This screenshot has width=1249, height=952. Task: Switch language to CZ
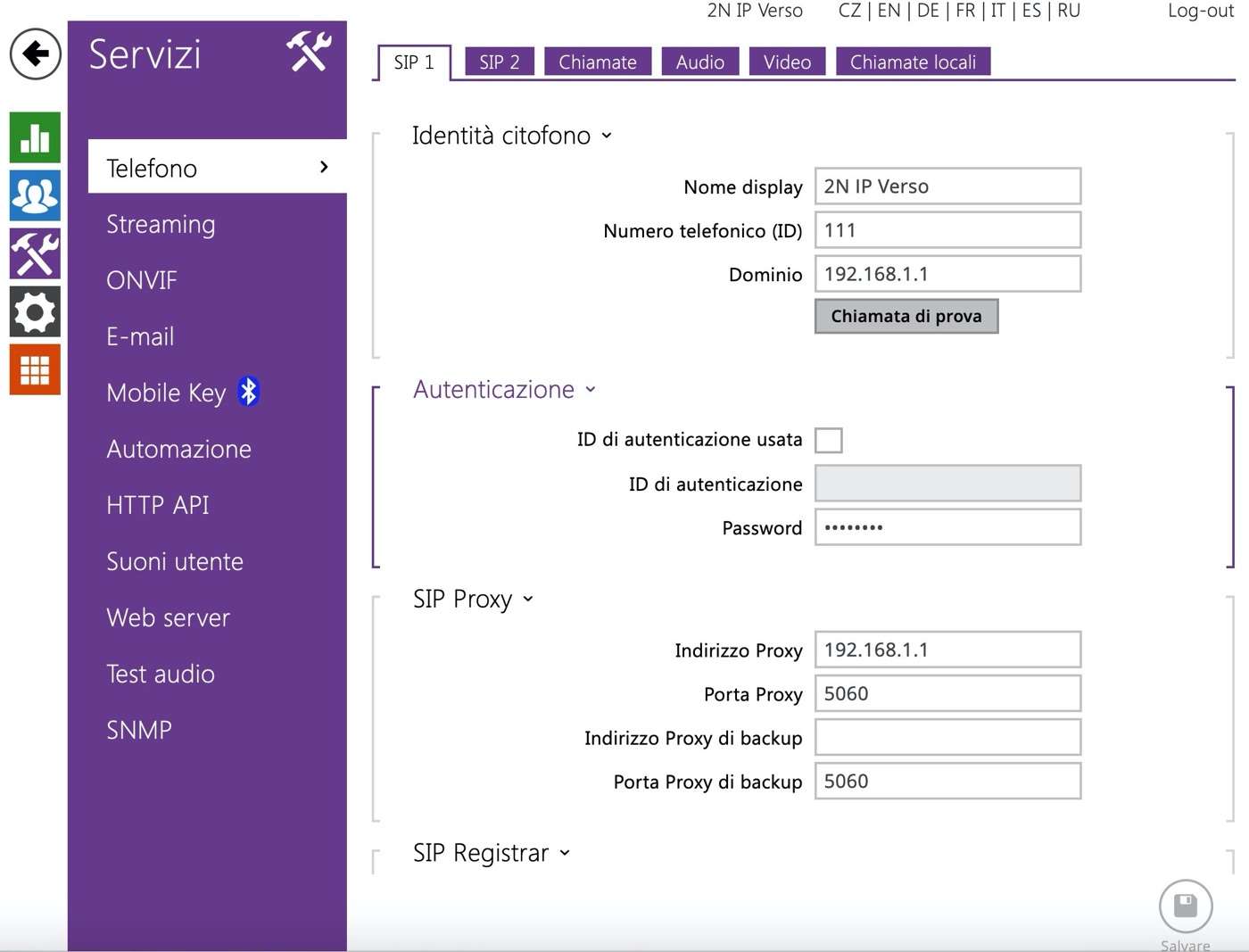[x=850, y=11]
